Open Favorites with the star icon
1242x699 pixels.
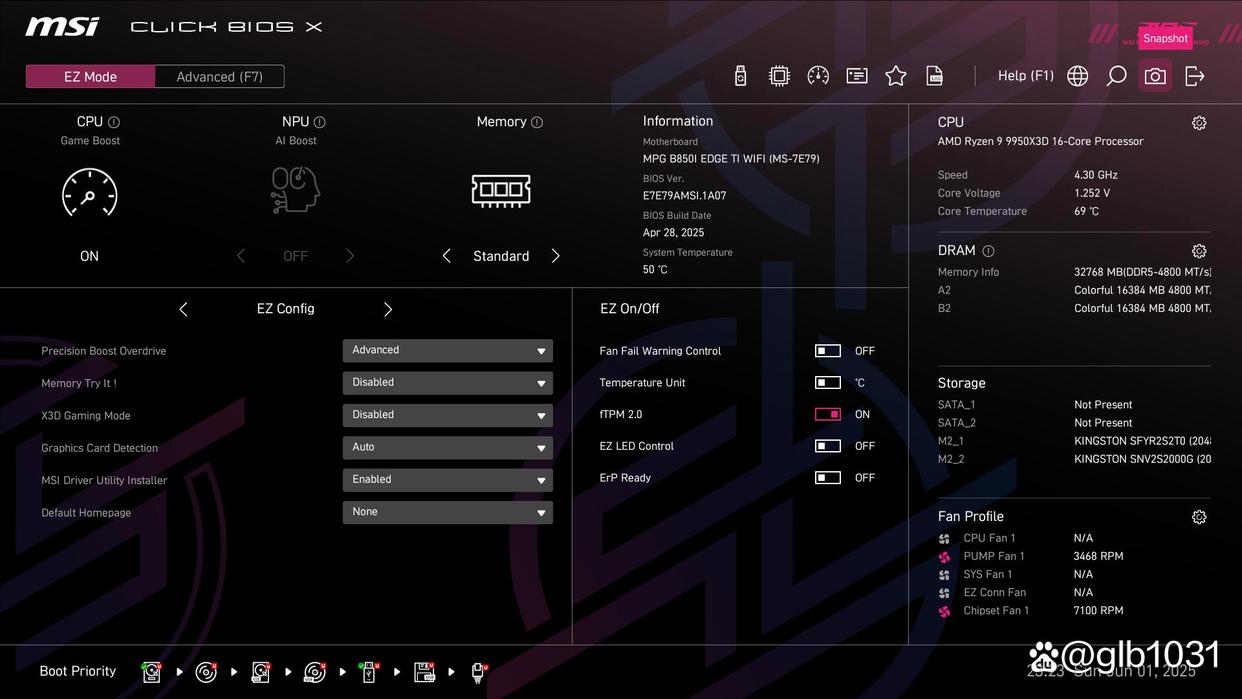(x=896, y=76)
